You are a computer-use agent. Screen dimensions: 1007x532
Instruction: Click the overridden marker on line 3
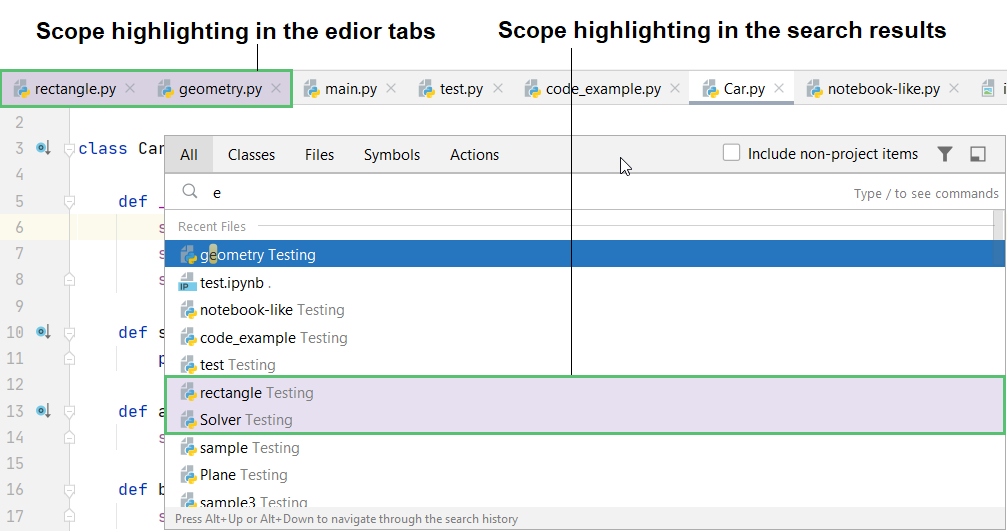[x=43, y=148]
